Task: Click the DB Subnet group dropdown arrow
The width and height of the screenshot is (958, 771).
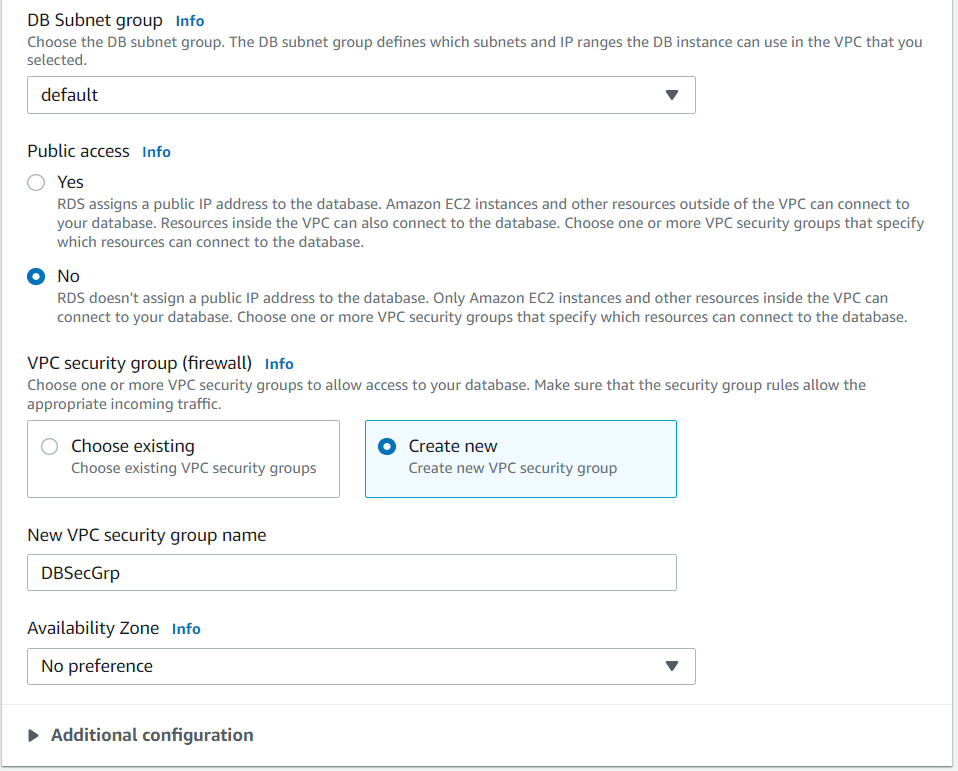Action: pos(672,95)
